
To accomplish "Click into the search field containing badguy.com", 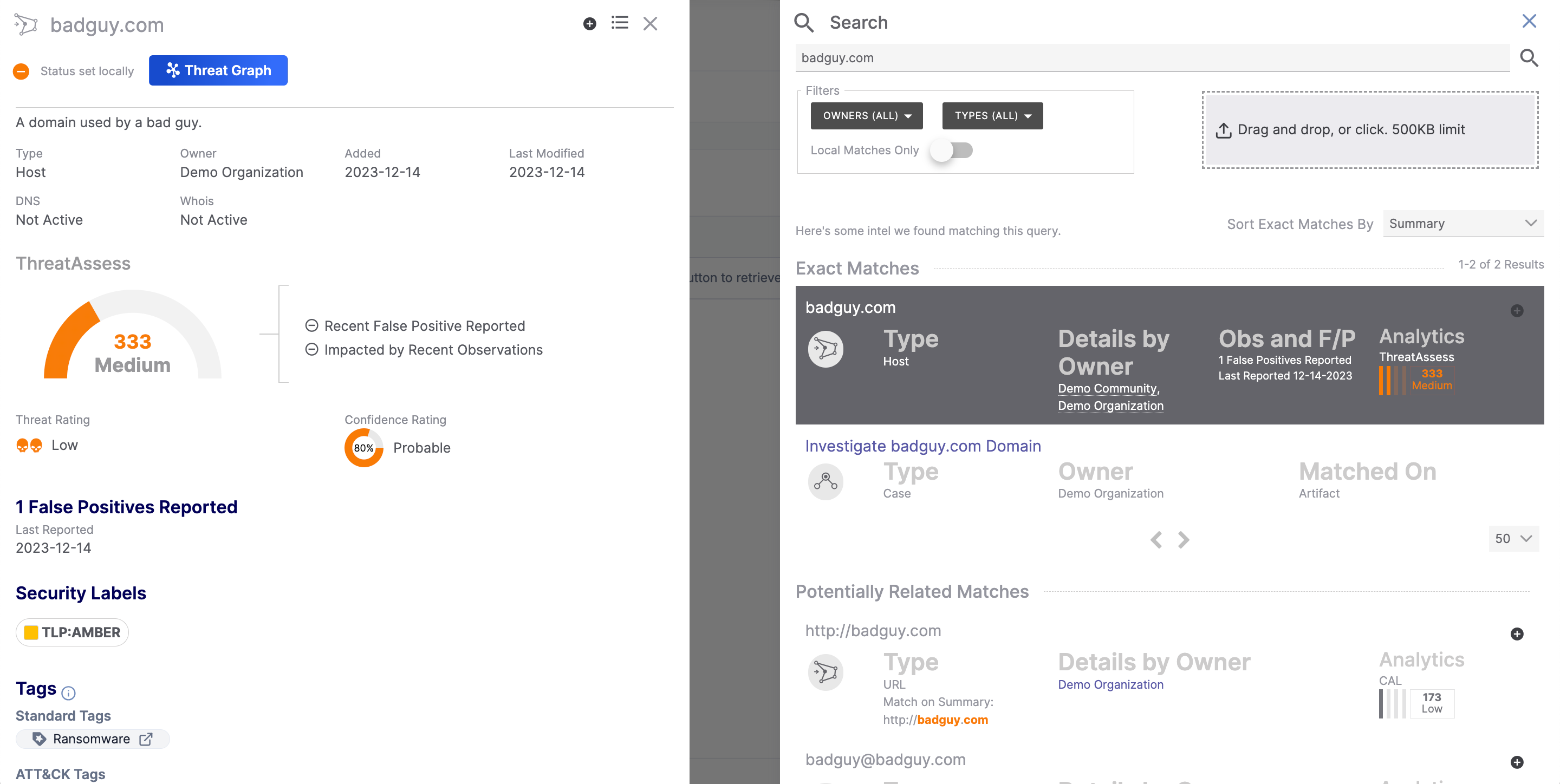I will point(1152,58).
